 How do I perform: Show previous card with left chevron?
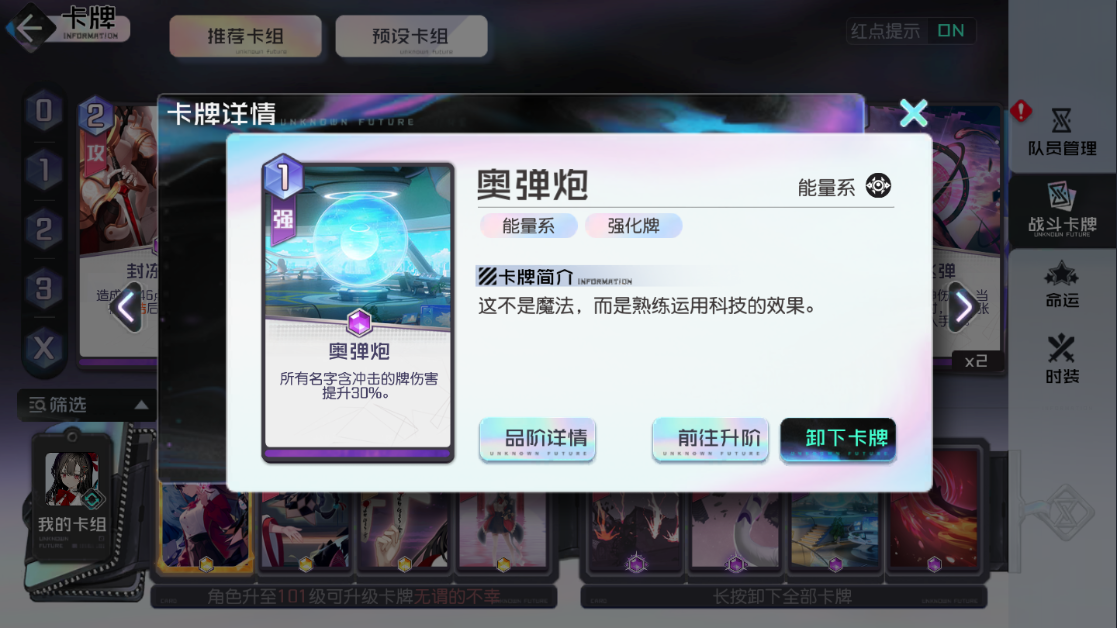coord(126,308)
